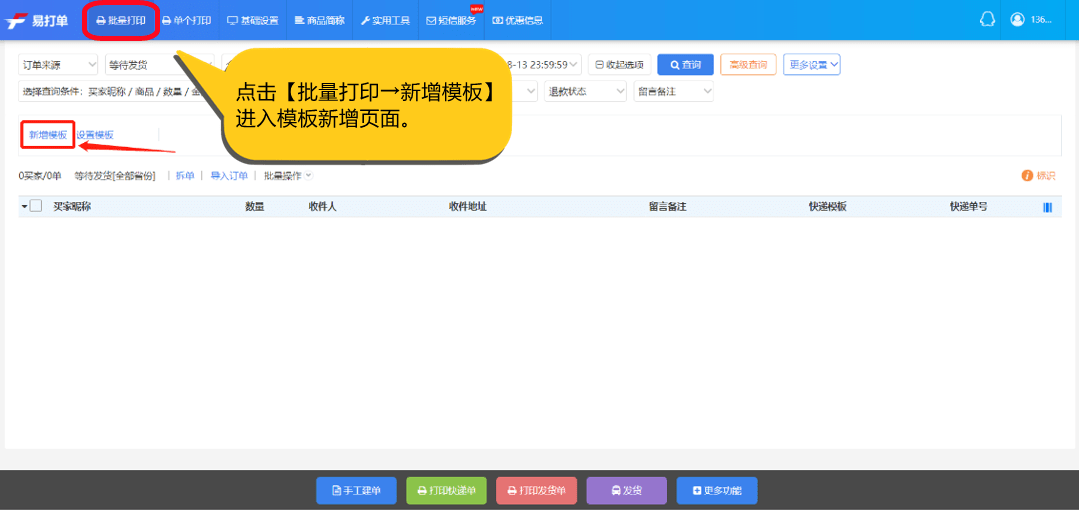Open the 更多设置 dropdown

pyautogui.click(x=811, y=65)
